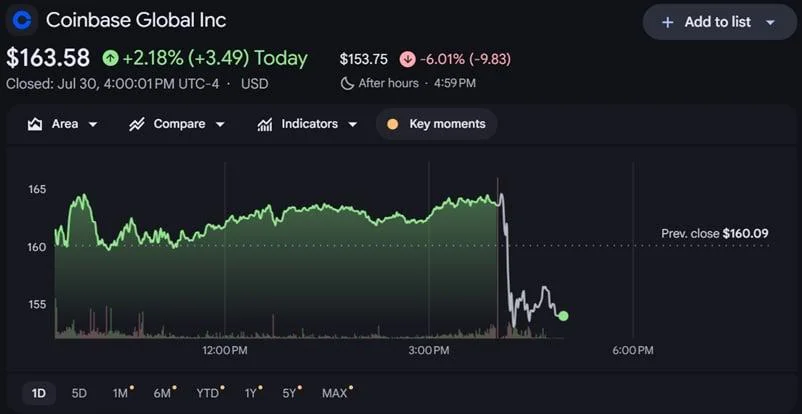Click the plus icon in Add to list
This screenshot has width=802, height=414.
667,23
